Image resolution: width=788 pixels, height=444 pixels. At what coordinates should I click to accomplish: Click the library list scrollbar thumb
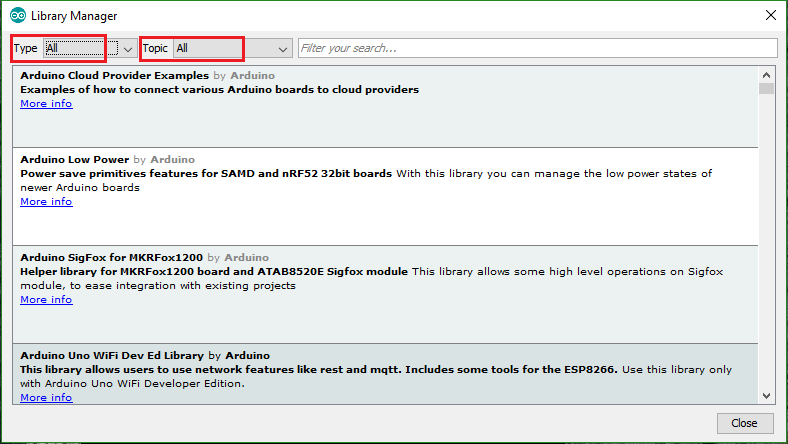[x=766, y=88]
